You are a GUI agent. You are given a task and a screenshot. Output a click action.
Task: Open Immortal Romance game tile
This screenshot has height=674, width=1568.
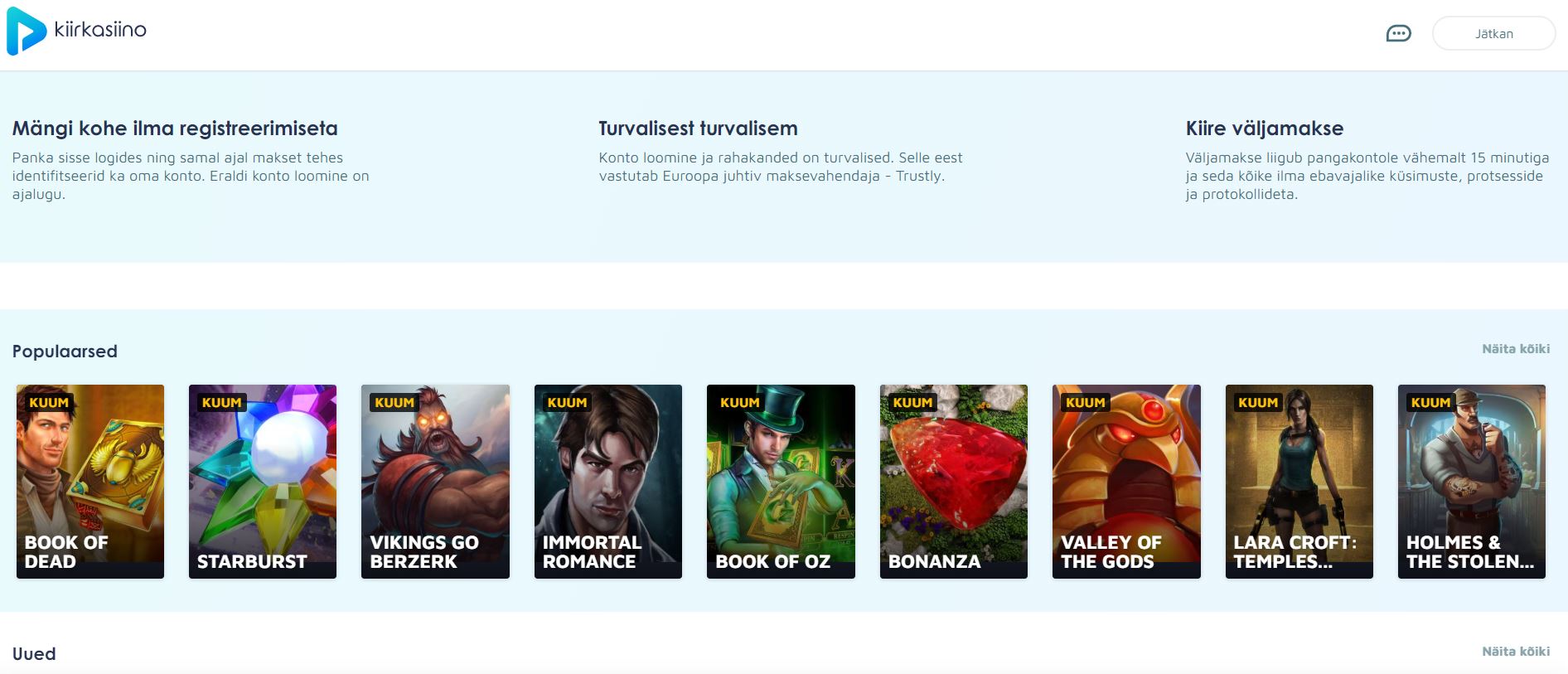click(608, 482)
